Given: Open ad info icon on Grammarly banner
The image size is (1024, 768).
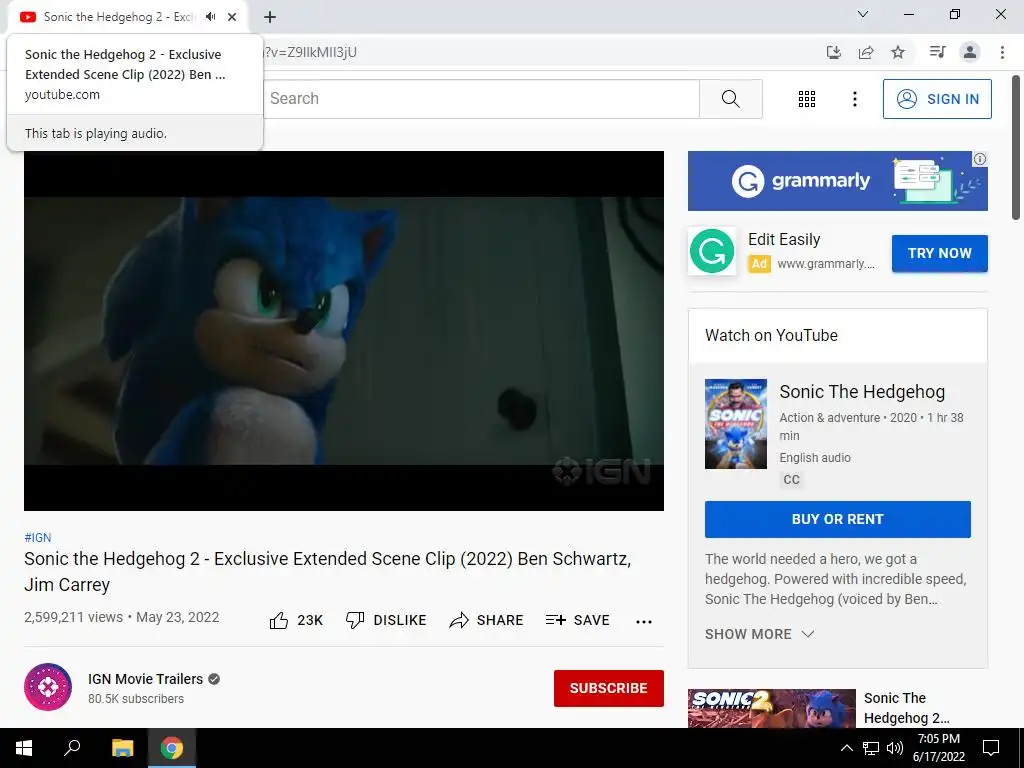Looking at the screenshot, I should pyautogui.click(x=979, y=159).
